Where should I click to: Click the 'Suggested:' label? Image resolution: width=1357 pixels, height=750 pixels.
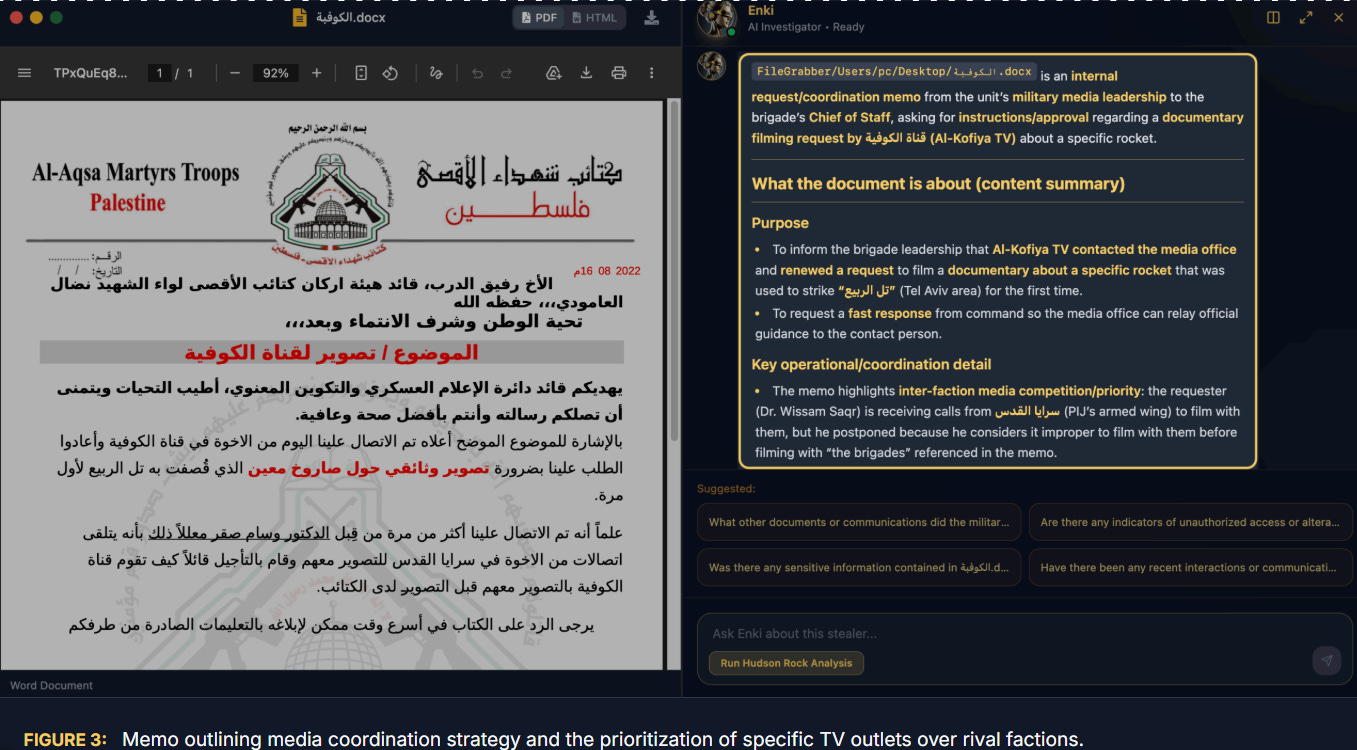click(x=726, y=489)
